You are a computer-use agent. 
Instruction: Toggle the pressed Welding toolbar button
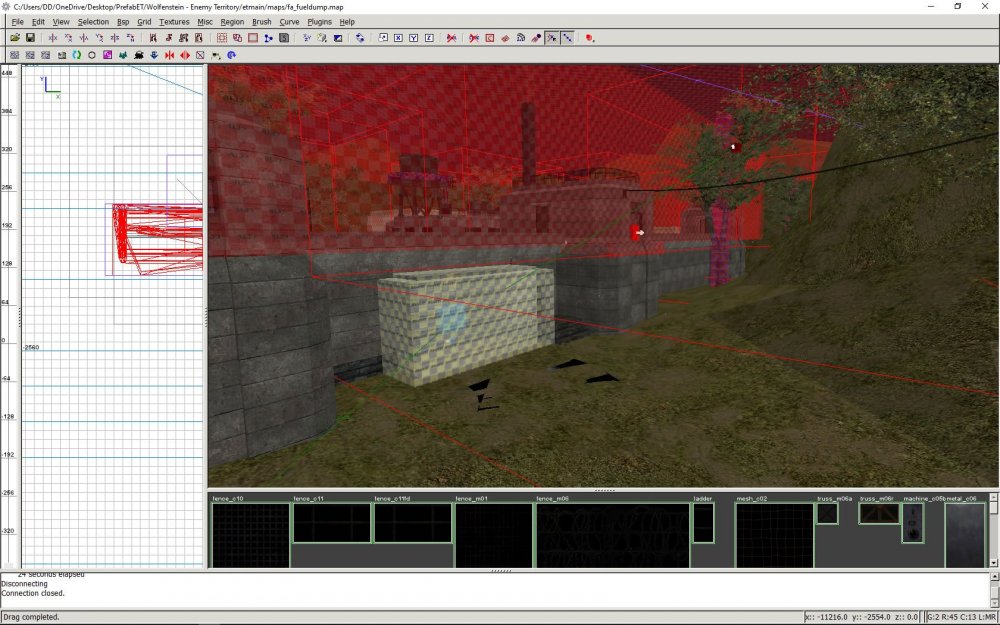click(x=552, y=38)
